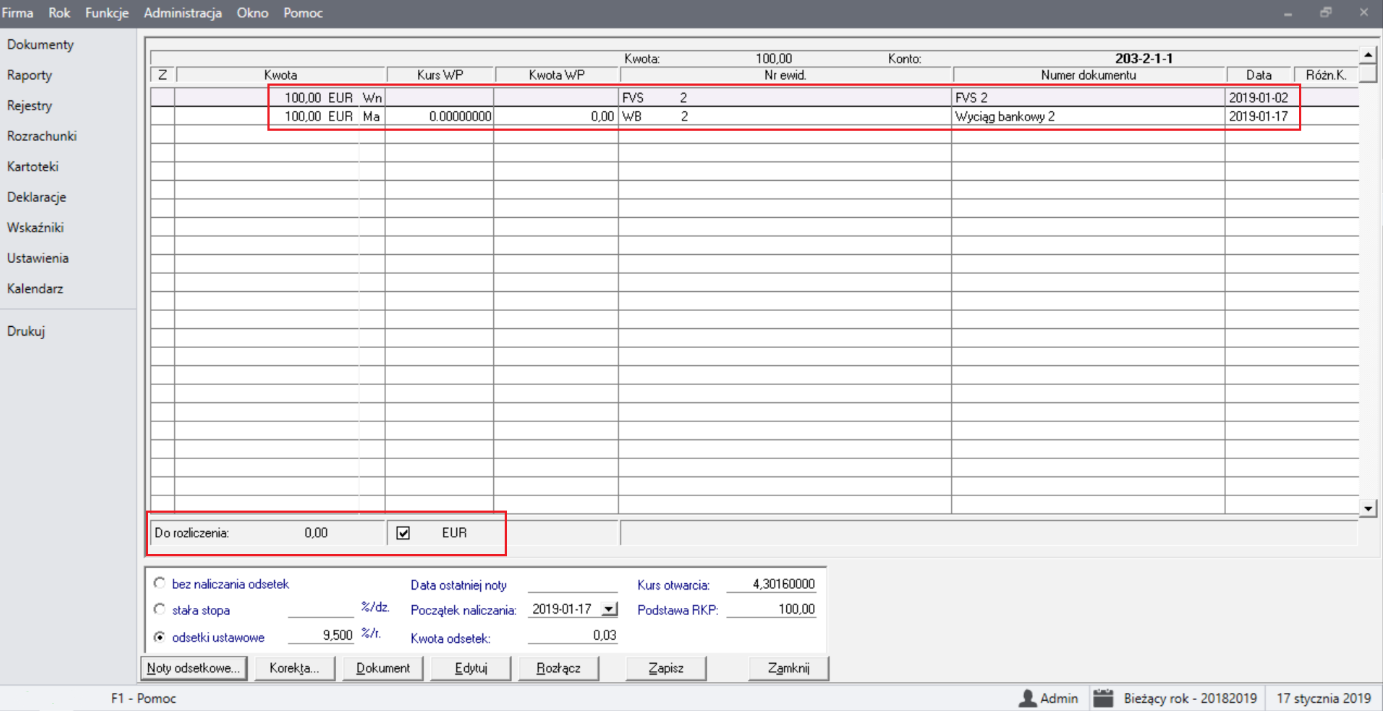
Task: Open Rozrachunki in the sidebar
Action: pyautogui.click(x=41, y=136)
